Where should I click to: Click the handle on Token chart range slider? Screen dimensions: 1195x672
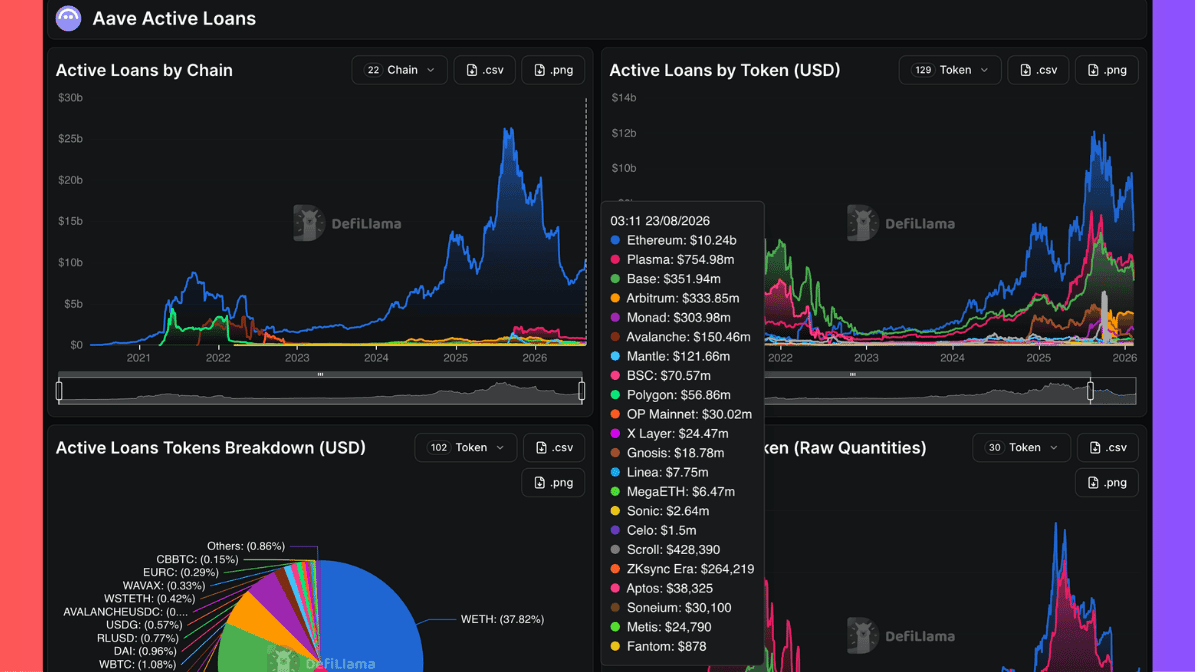pos(1091,391)
